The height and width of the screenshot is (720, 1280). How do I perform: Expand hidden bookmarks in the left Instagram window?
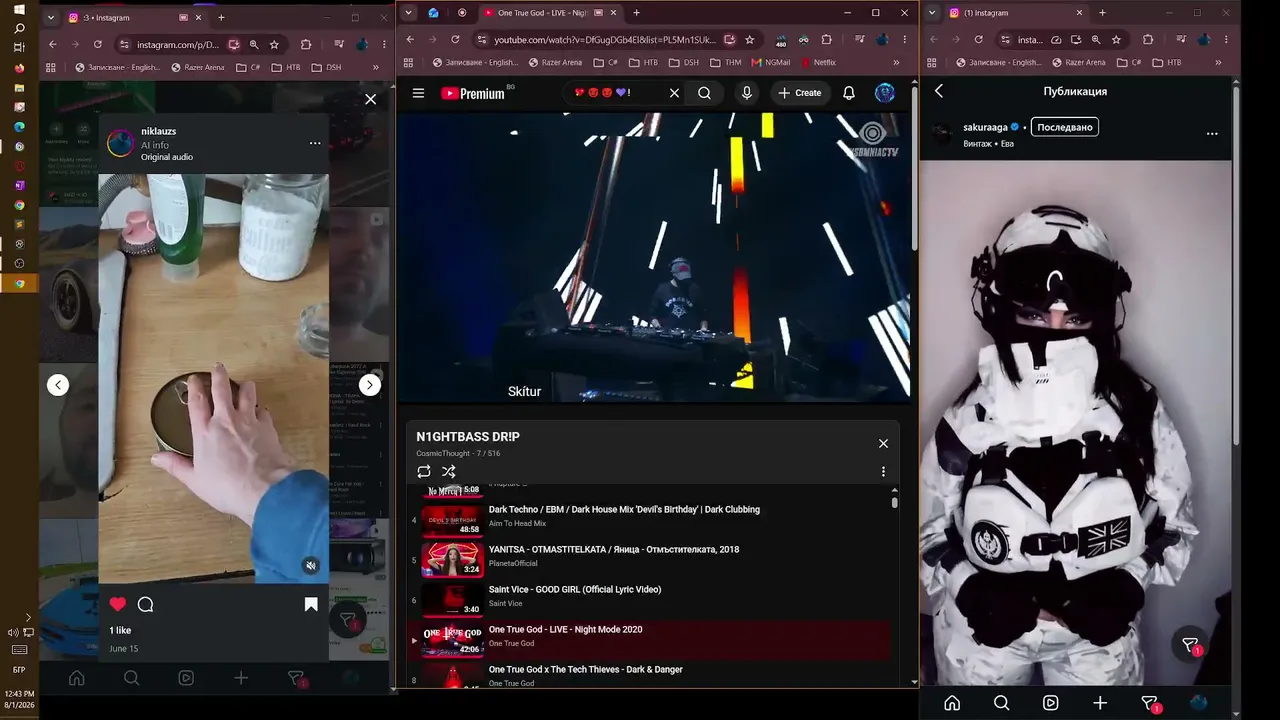pyautogui.click(x=376, y=67)
